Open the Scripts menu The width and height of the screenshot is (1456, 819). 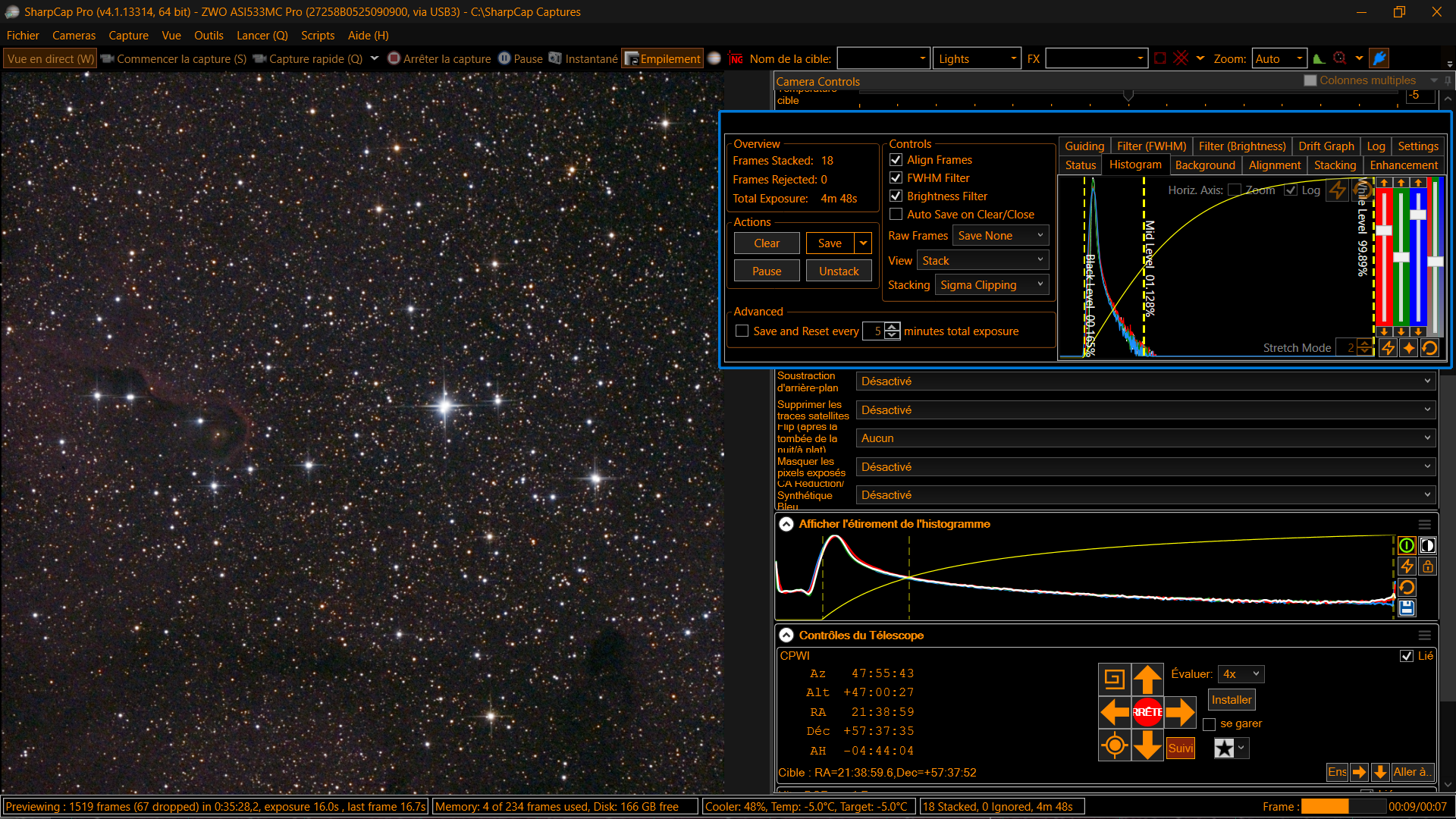pyautogui.click(x=318, y=36)
